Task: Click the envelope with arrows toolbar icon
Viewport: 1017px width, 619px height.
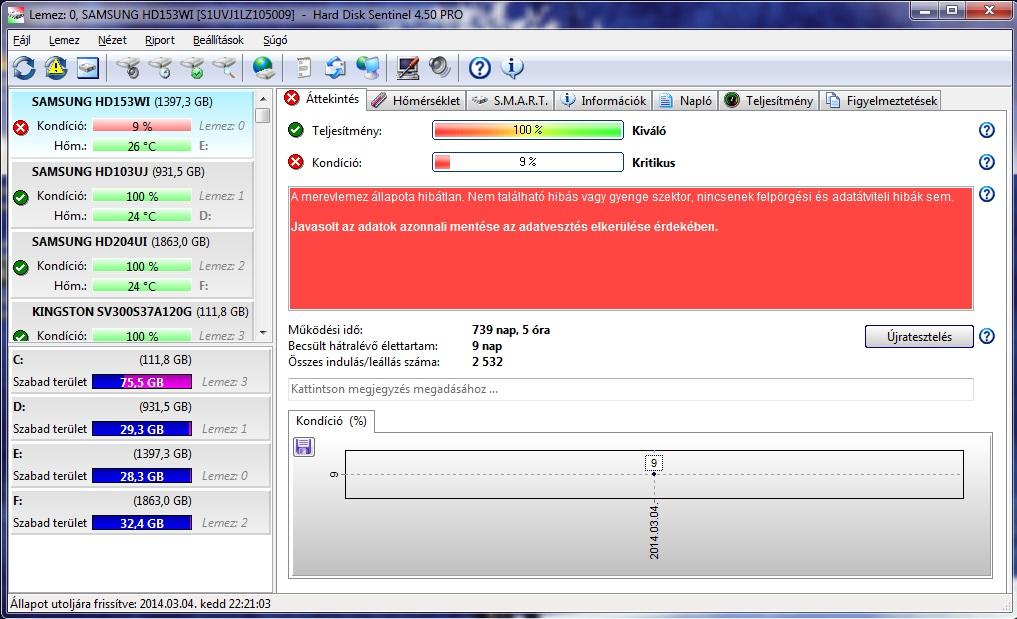Action: [335, 67]
